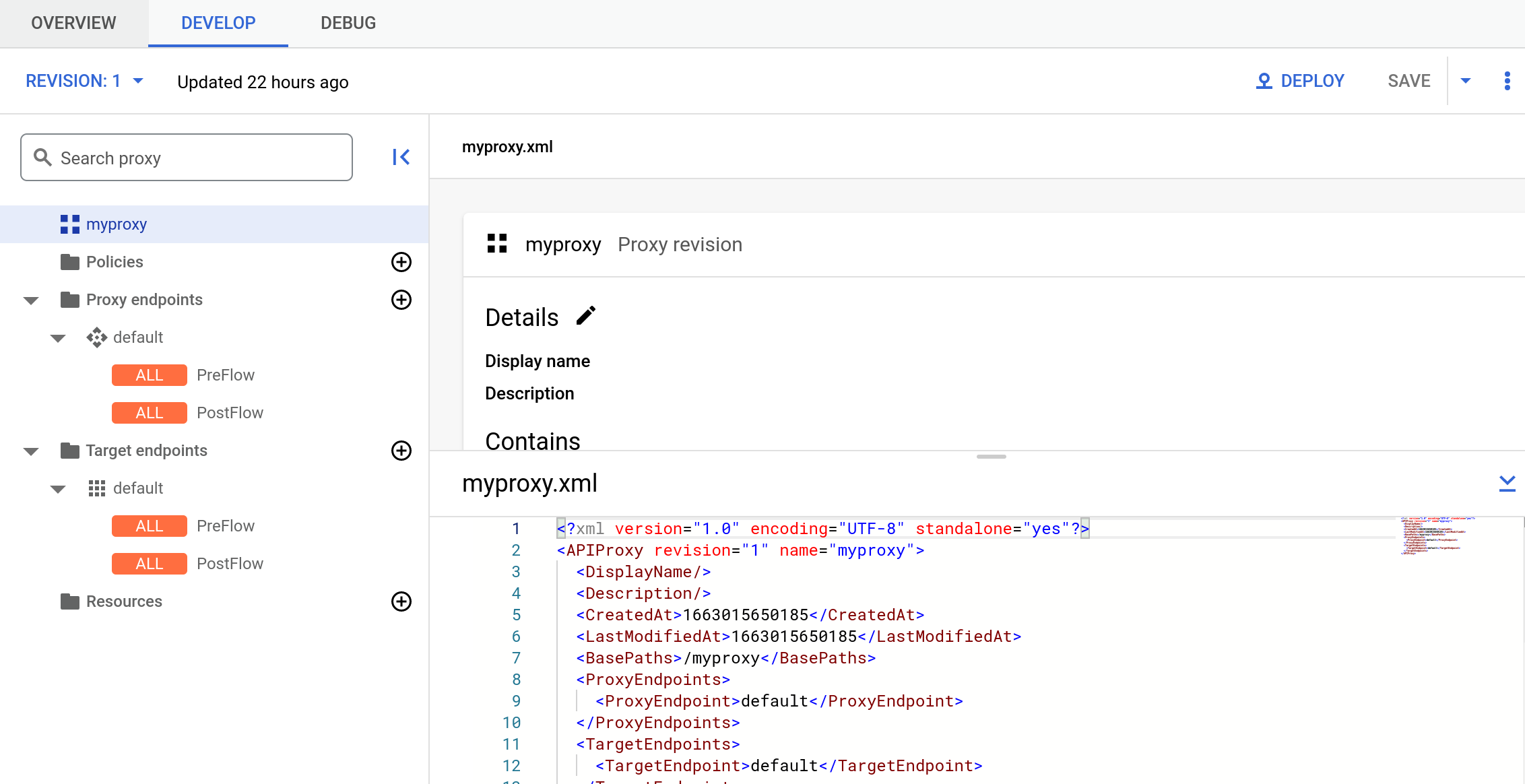Click the add Target endpoints icon
Screen dimensions: 1525x784
point(400,450)
